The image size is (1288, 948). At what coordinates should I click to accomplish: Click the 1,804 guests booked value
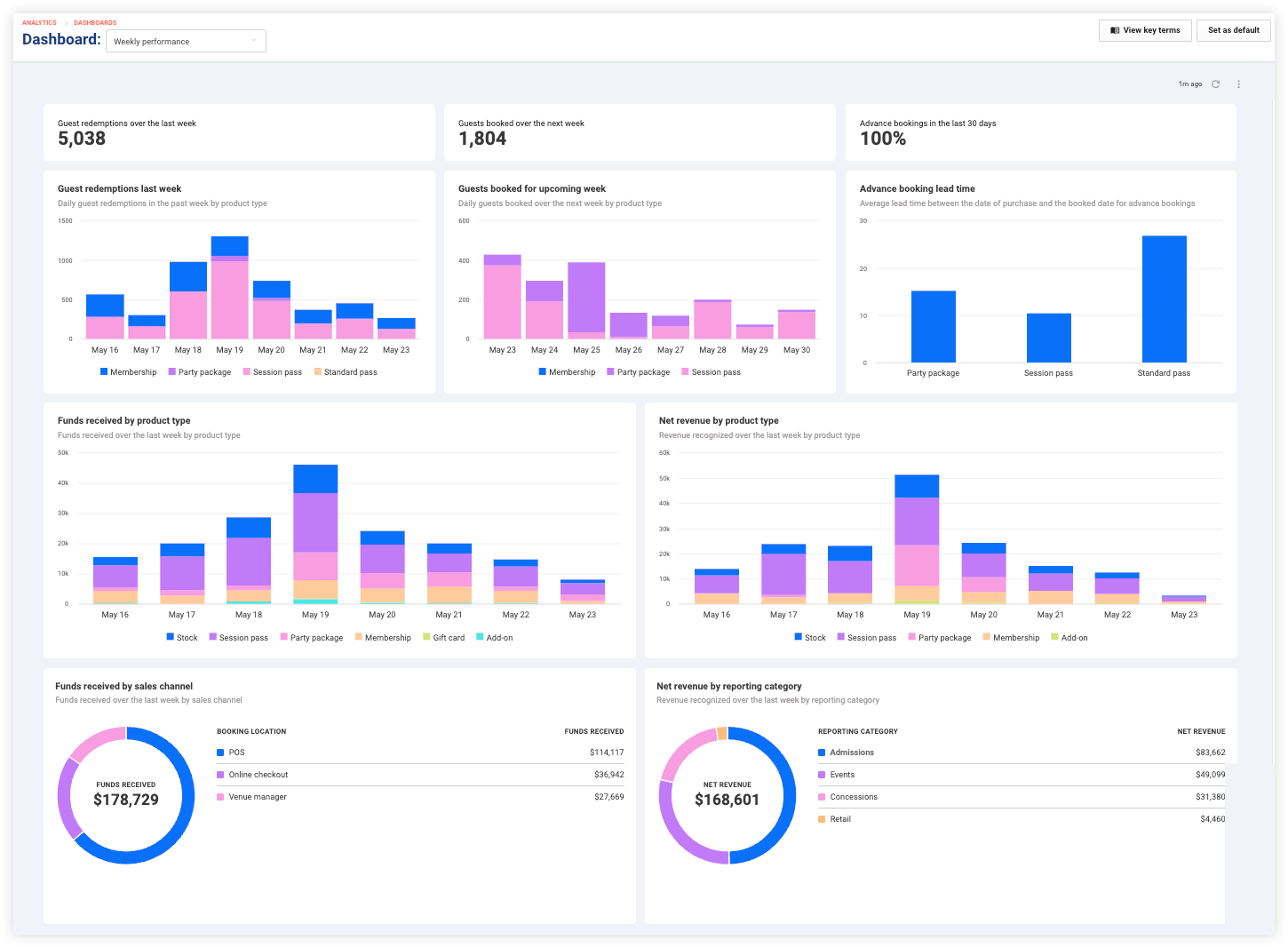click(x=482, y=139)
